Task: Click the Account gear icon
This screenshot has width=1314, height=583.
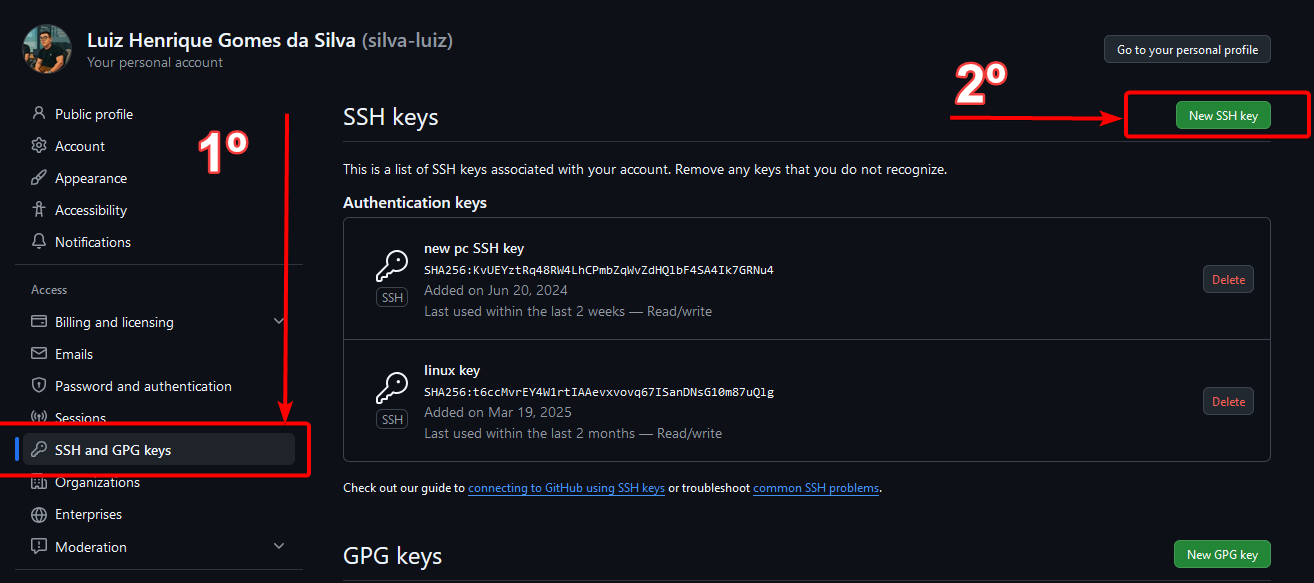Action: pos(39,146)
